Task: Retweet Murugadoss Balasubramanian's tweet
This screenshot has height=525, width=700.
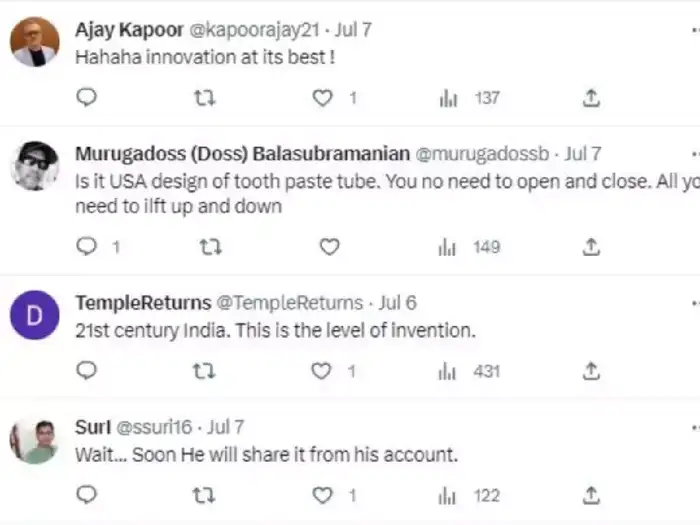Action: (x=210, y=246)
